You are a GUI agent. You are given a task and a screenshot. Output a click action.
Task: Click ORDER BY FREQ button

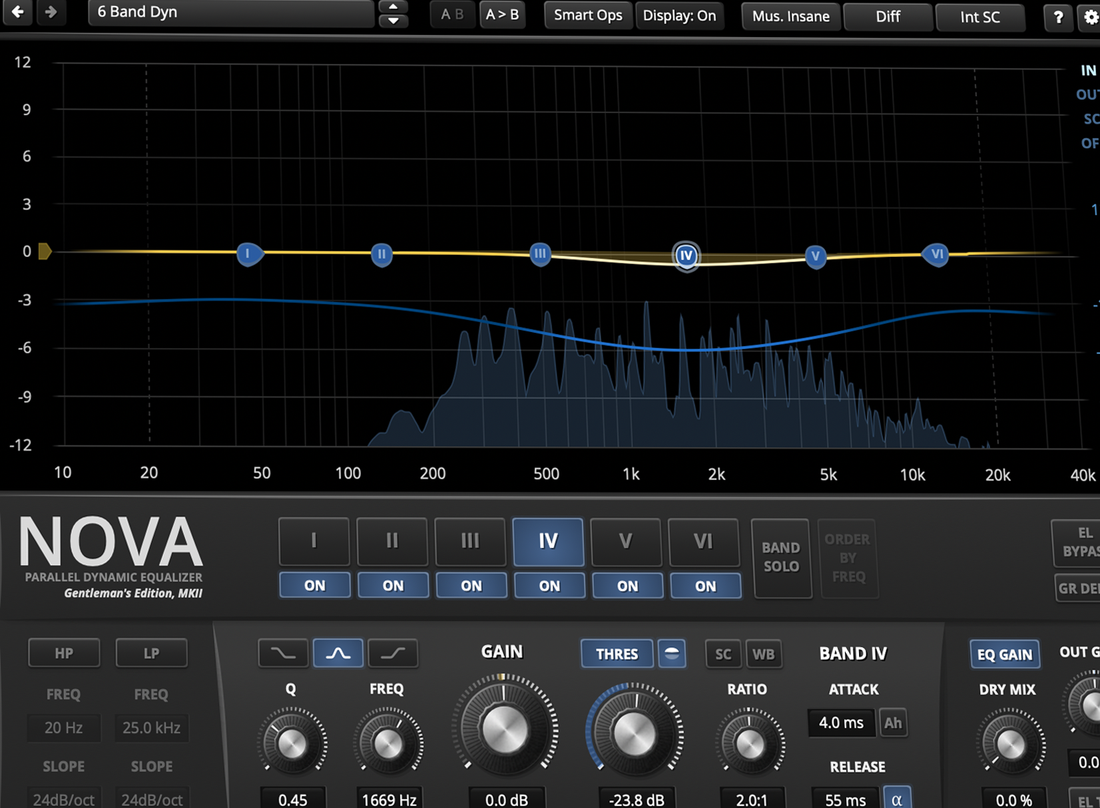pos(848,558)
